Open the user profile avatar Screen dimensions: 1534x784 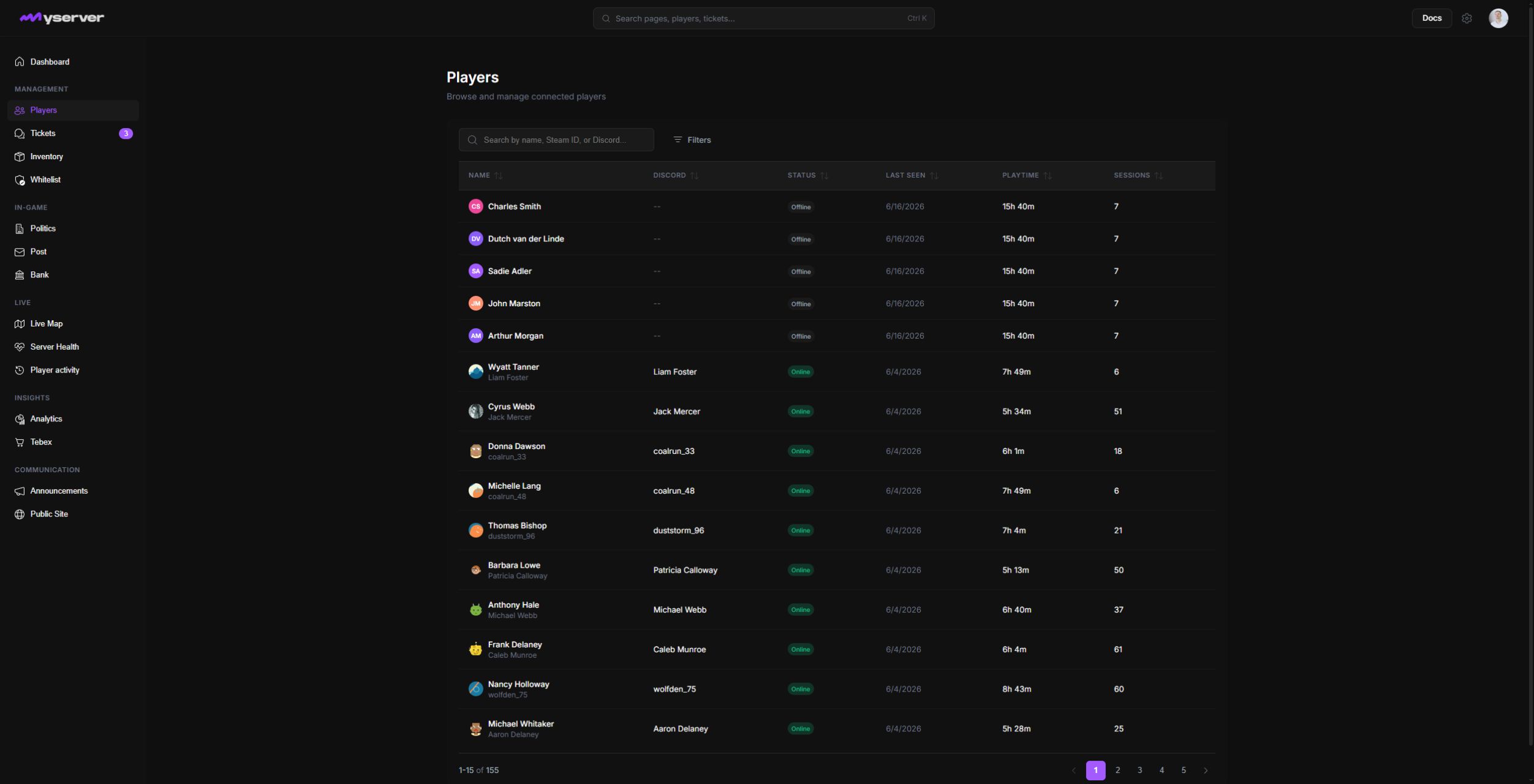tap(1498, 18)
